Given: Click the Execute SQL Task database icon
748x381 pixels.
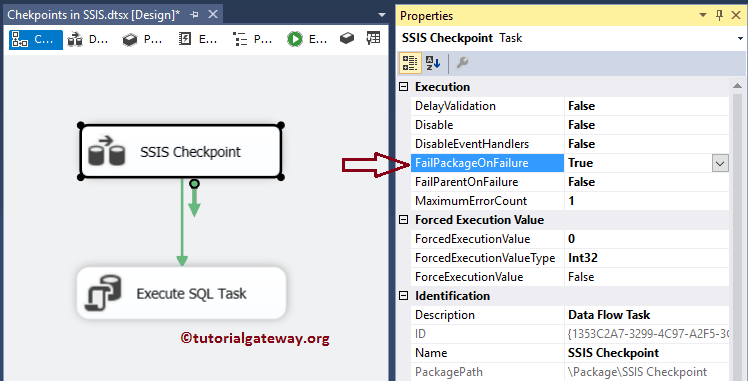Looking at the screenshot, I should [103, 292].
